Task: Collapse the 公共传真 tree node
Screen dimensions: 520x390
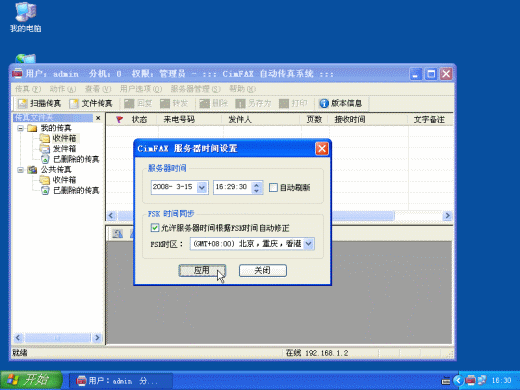Action: pyautogui.click(x=21, y=170)
